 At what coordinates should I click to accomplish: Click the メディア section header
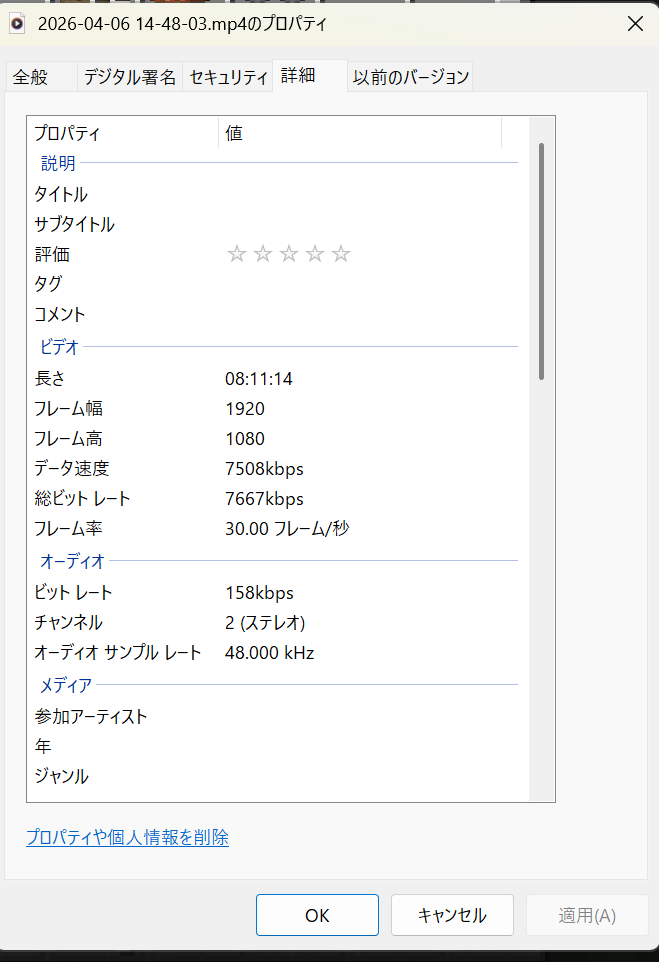(66, 685)
